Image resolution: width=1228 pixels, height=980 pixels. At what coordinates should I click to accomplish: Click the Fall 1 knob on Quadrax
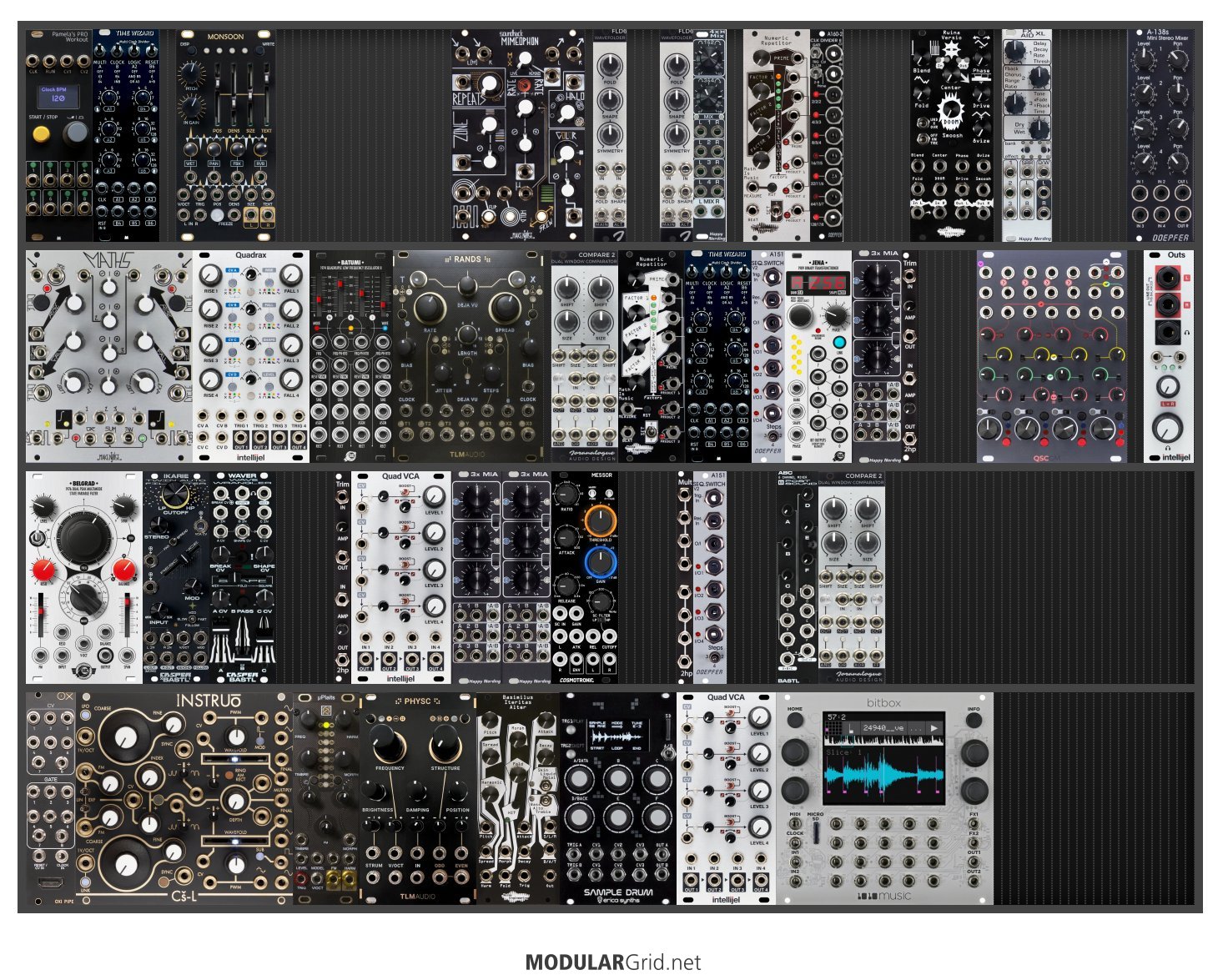pos(291,274)
